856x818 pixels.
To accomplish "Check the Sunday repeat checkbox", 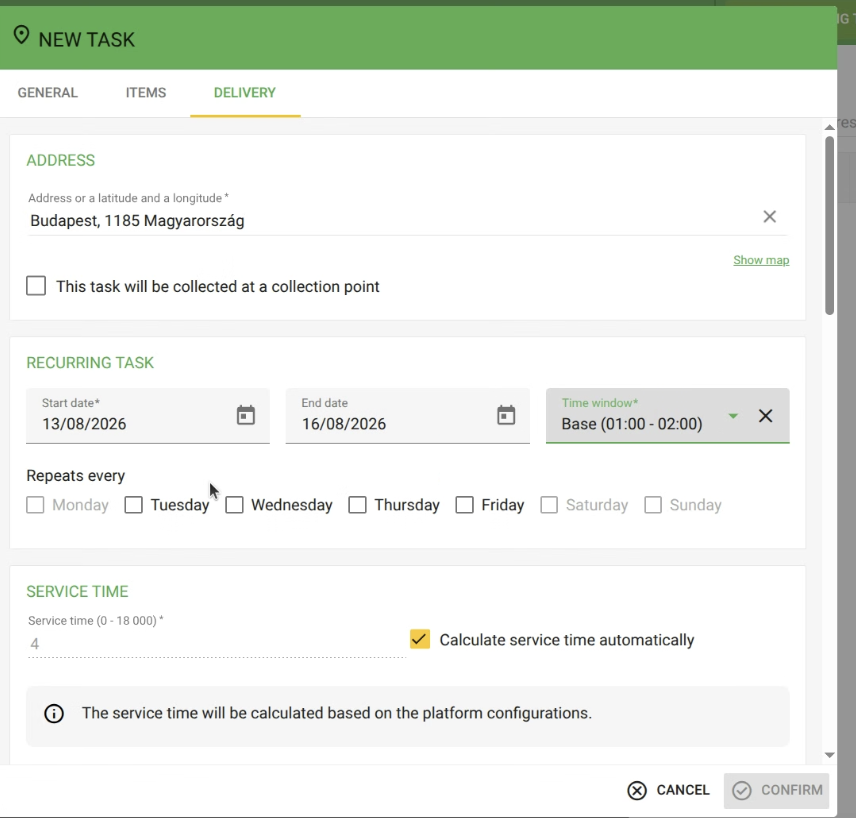I will (x=653, y=505).
